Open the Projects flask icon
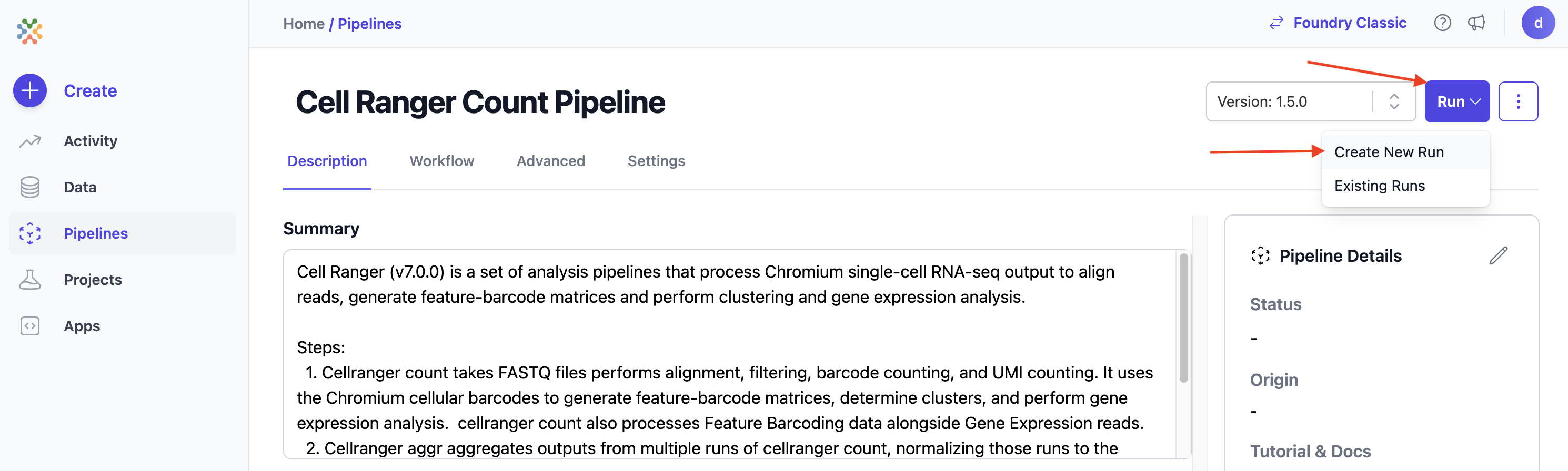 pyautogui.click(x=30, y=280)
